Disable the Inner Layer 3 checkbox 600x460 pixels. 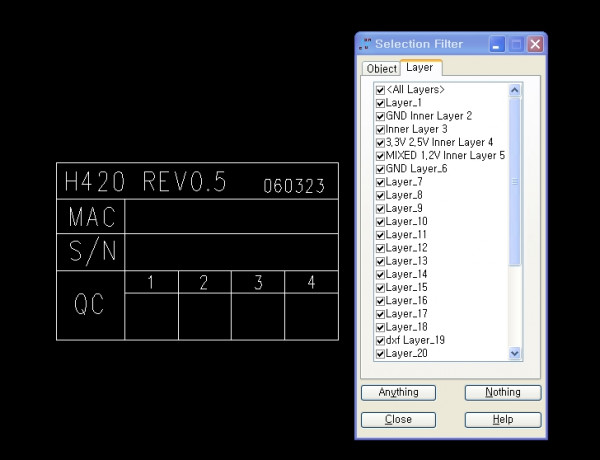(x=380, y=129)
